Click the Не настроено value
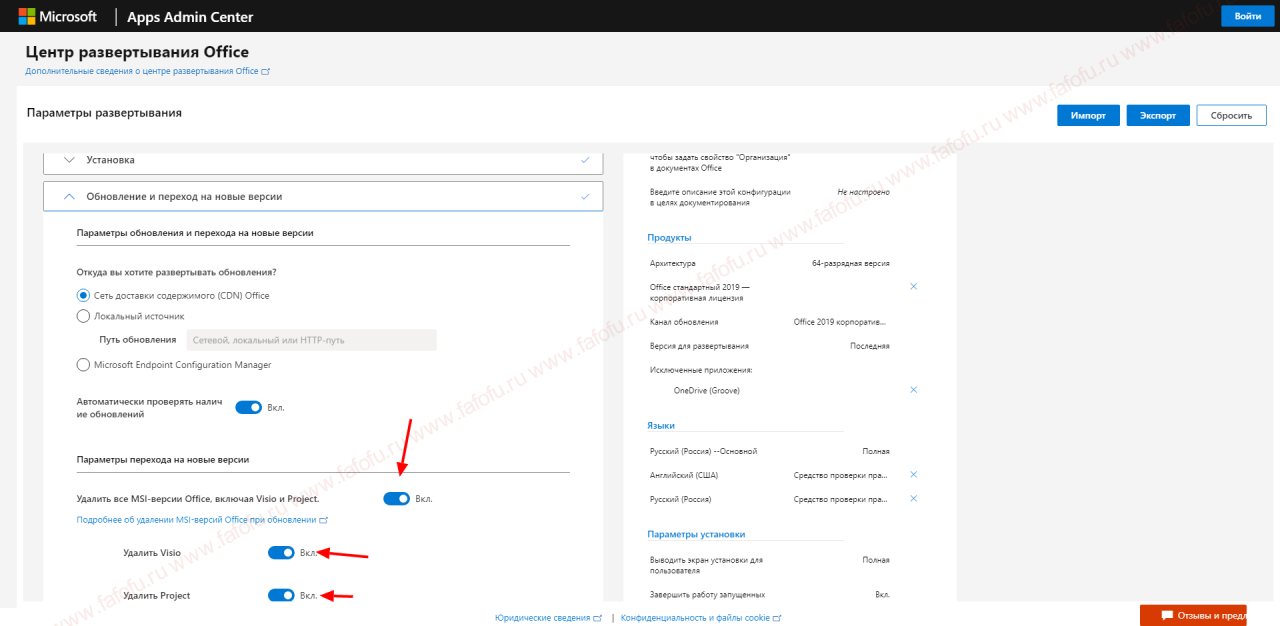Viewport: 1280px width, 626px height. (x=863, y=191)
